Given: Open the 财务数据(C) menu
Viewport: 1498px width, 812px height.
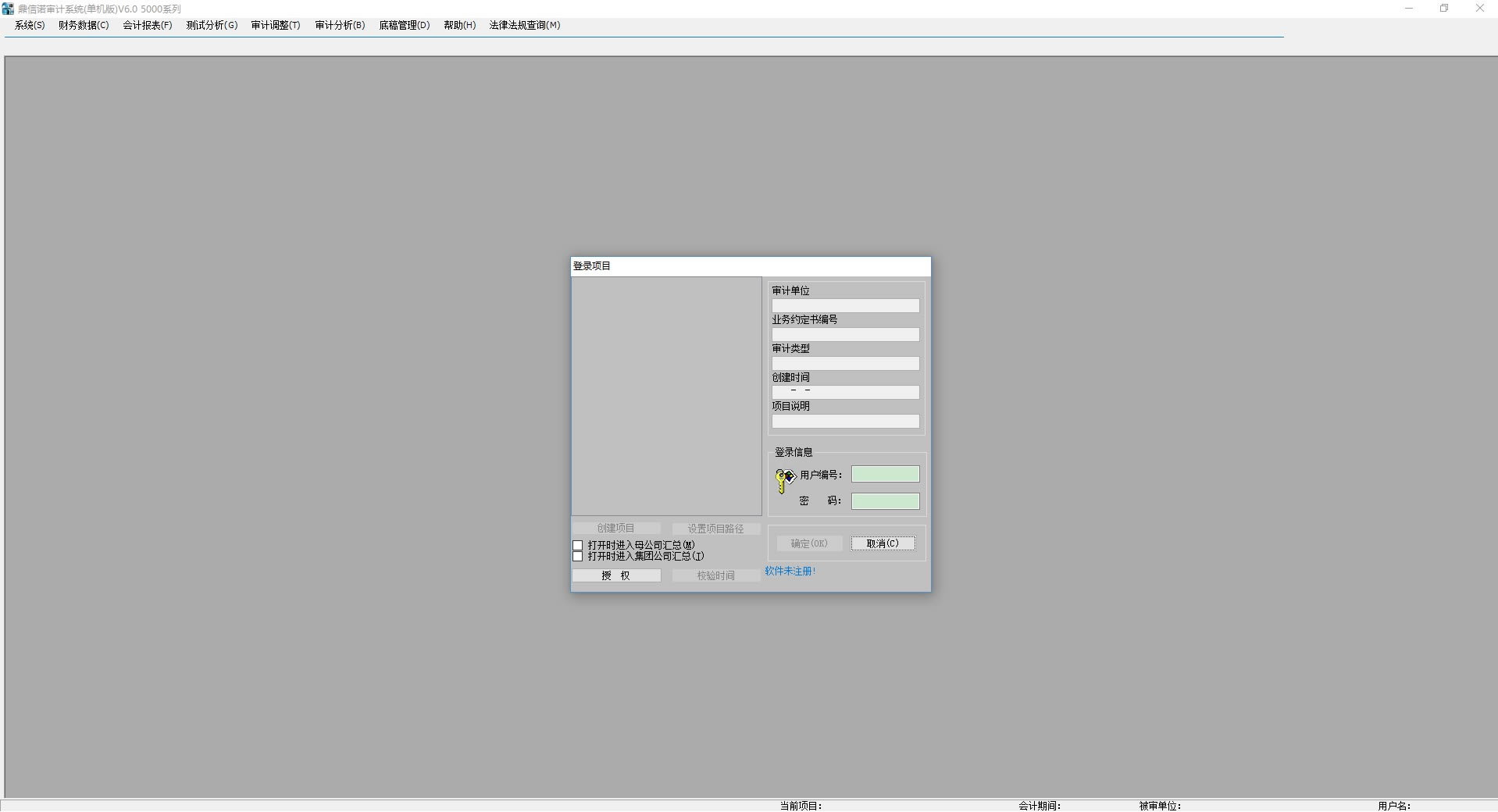Looking at the screenshot, I should (x=84, y=25).
